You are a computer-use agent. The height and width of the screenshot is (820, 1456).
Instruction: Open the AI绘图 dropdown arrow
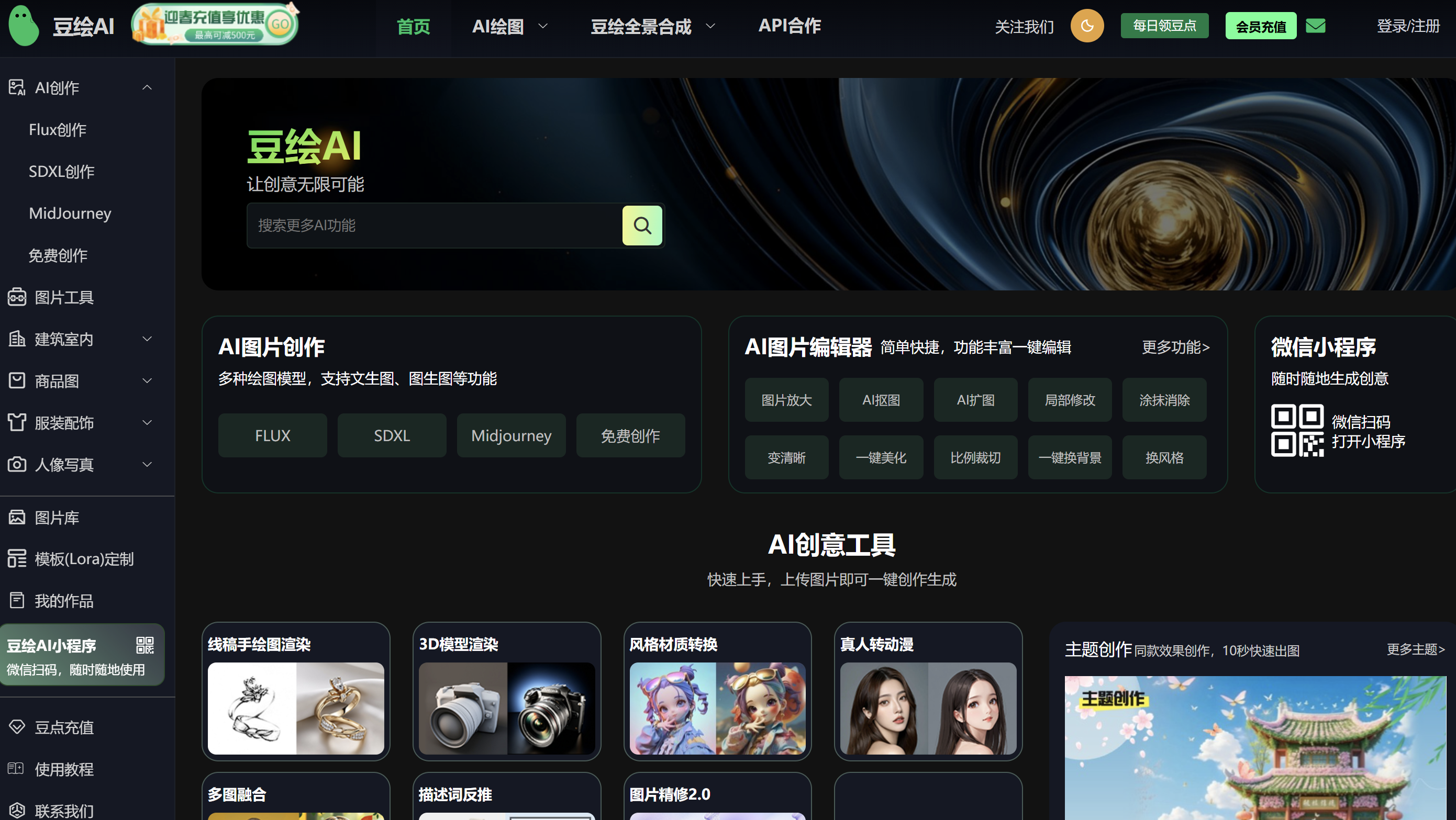click(542, 26)
